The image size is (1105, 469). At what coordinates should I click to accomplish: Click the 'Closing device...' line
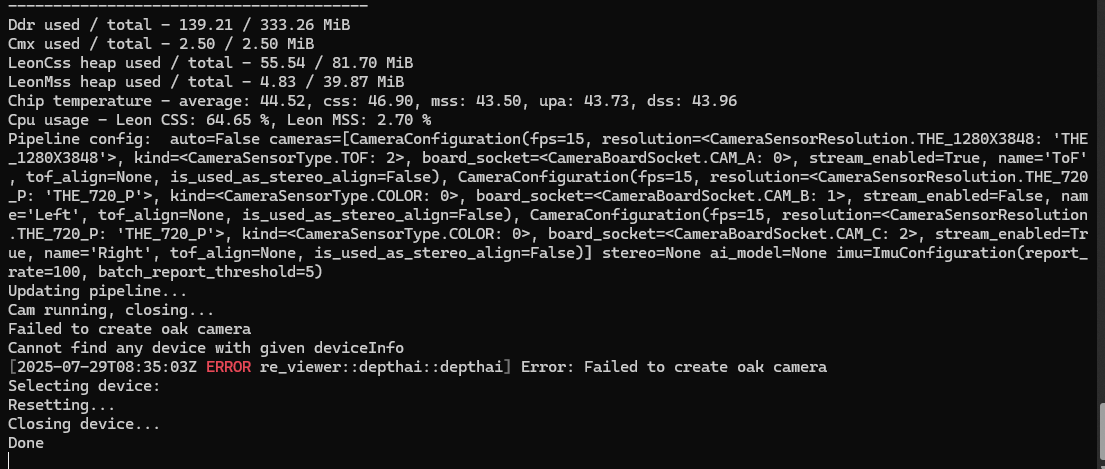click(84, 424)
